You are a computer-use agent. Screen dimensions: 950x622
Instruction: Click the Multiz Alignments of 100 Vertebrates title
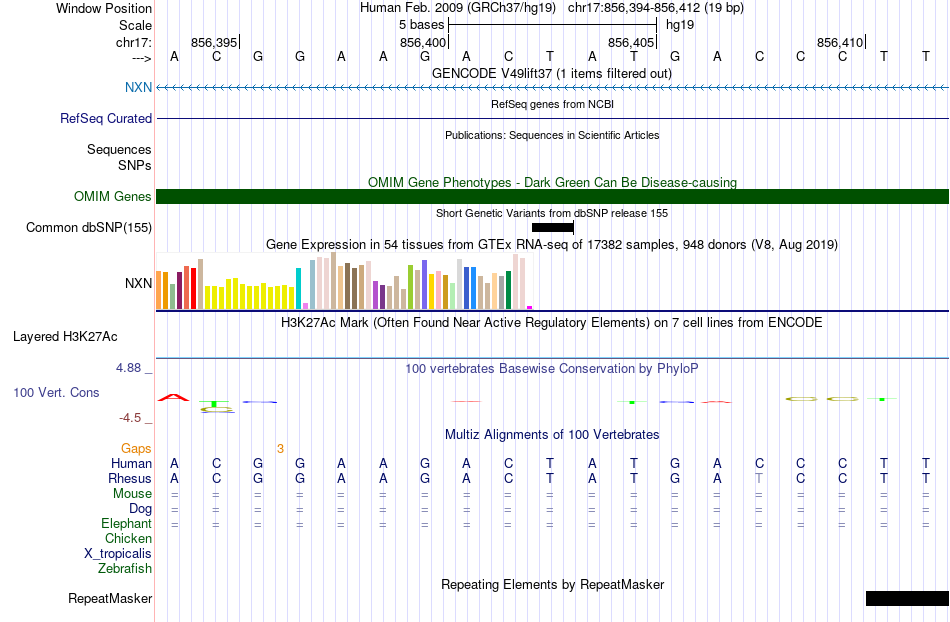coord(552,434)
